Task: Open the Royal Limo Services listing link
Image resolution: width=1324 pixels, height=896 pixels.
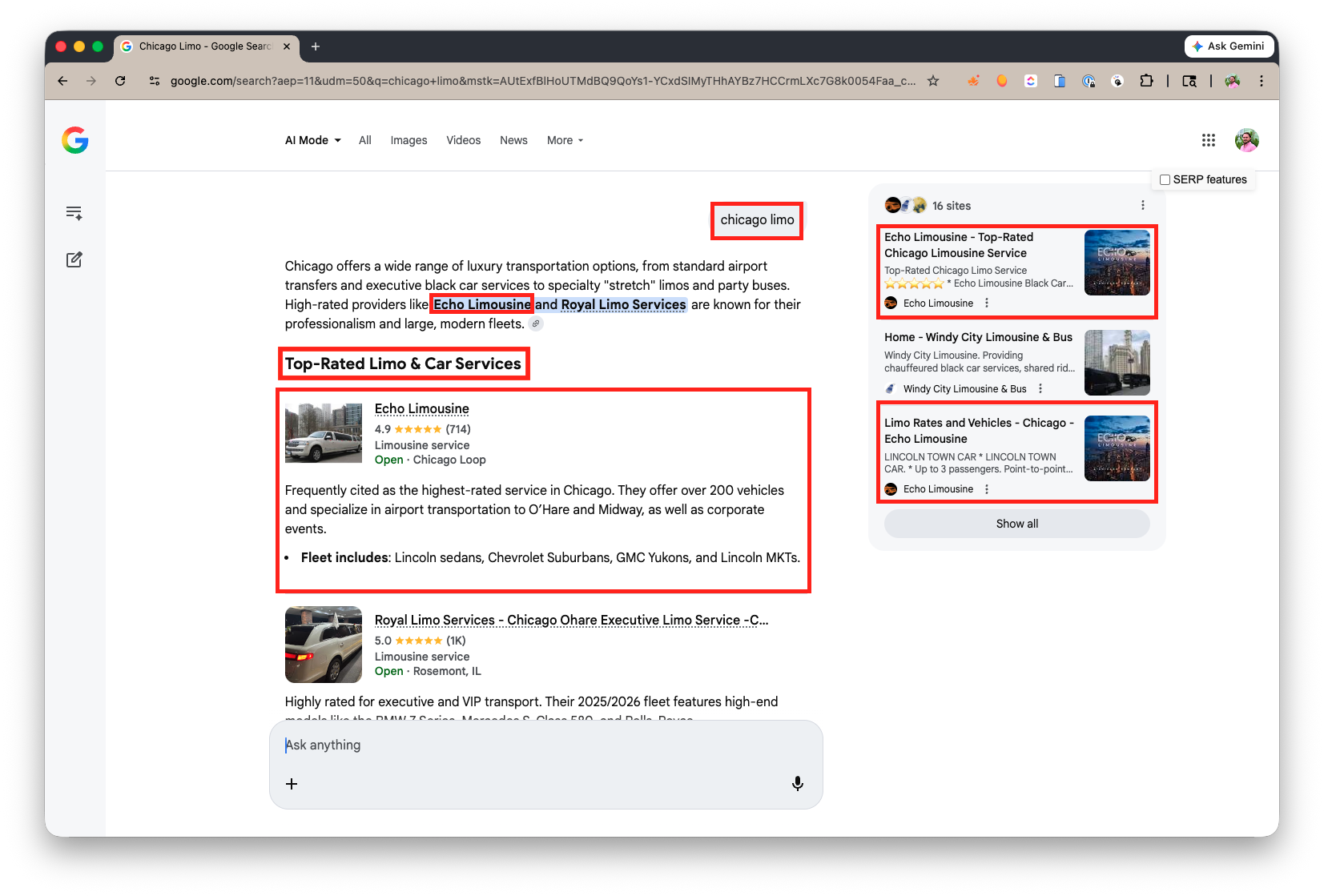Action: point(570,620)
